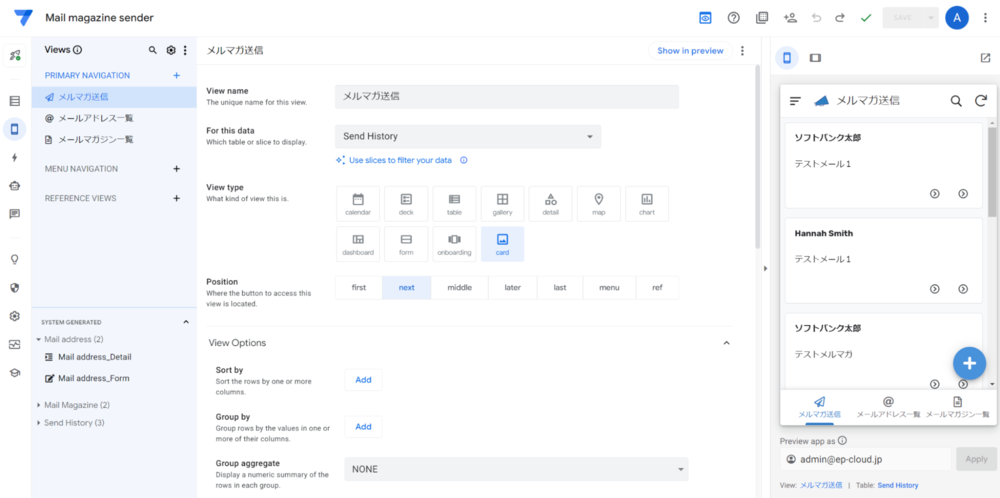This screenshot has width=1000, height=498.
Task: Click the undo arrow in top toolbar
Action: (x=816, y=18)
